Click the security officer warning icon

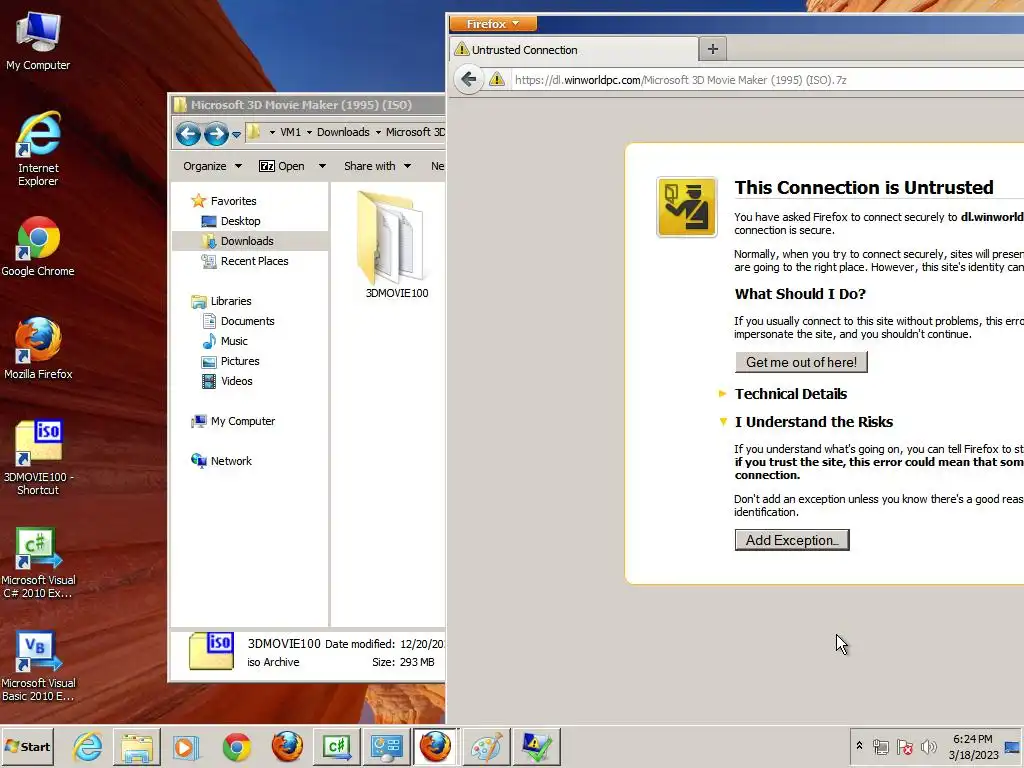(x=686, y=207)
